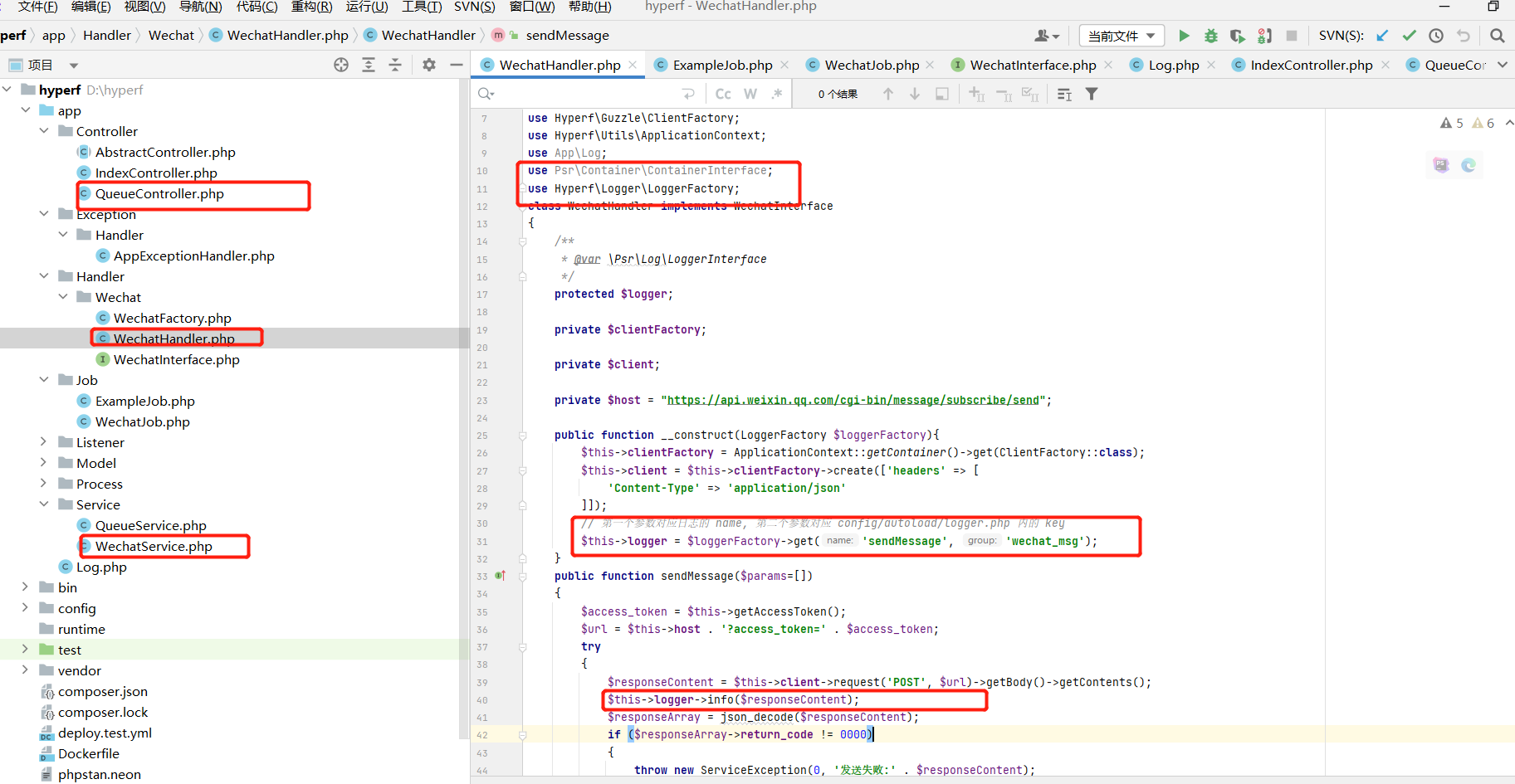Close the Log.php editor tab
Image resolution: width=1515 pixels, height=784 pixels.
(1211, 64)
